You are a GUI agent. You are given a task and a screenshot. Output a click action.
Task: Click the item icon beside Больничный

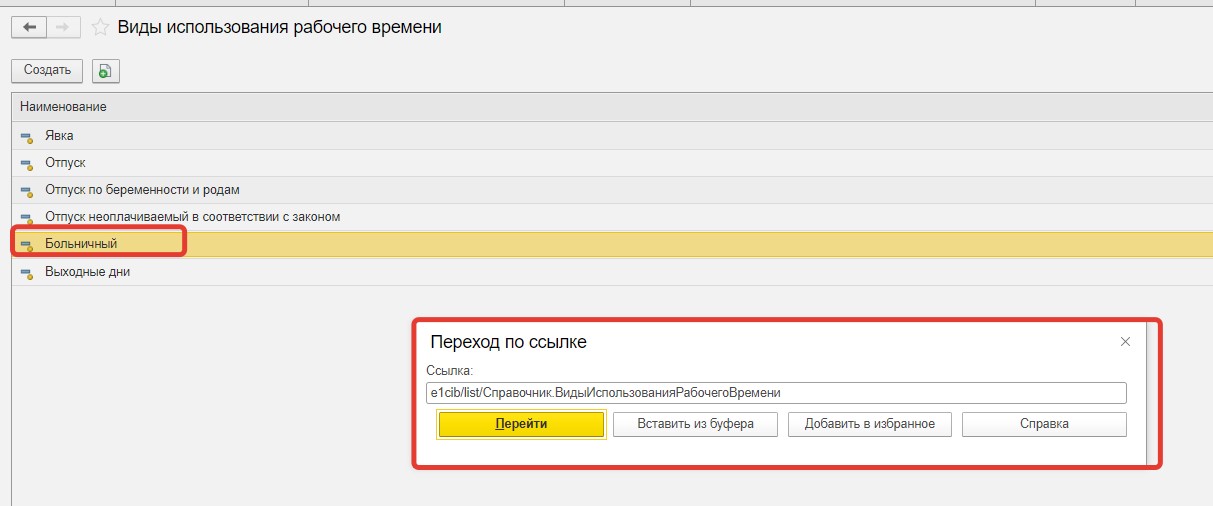(27, 245)
